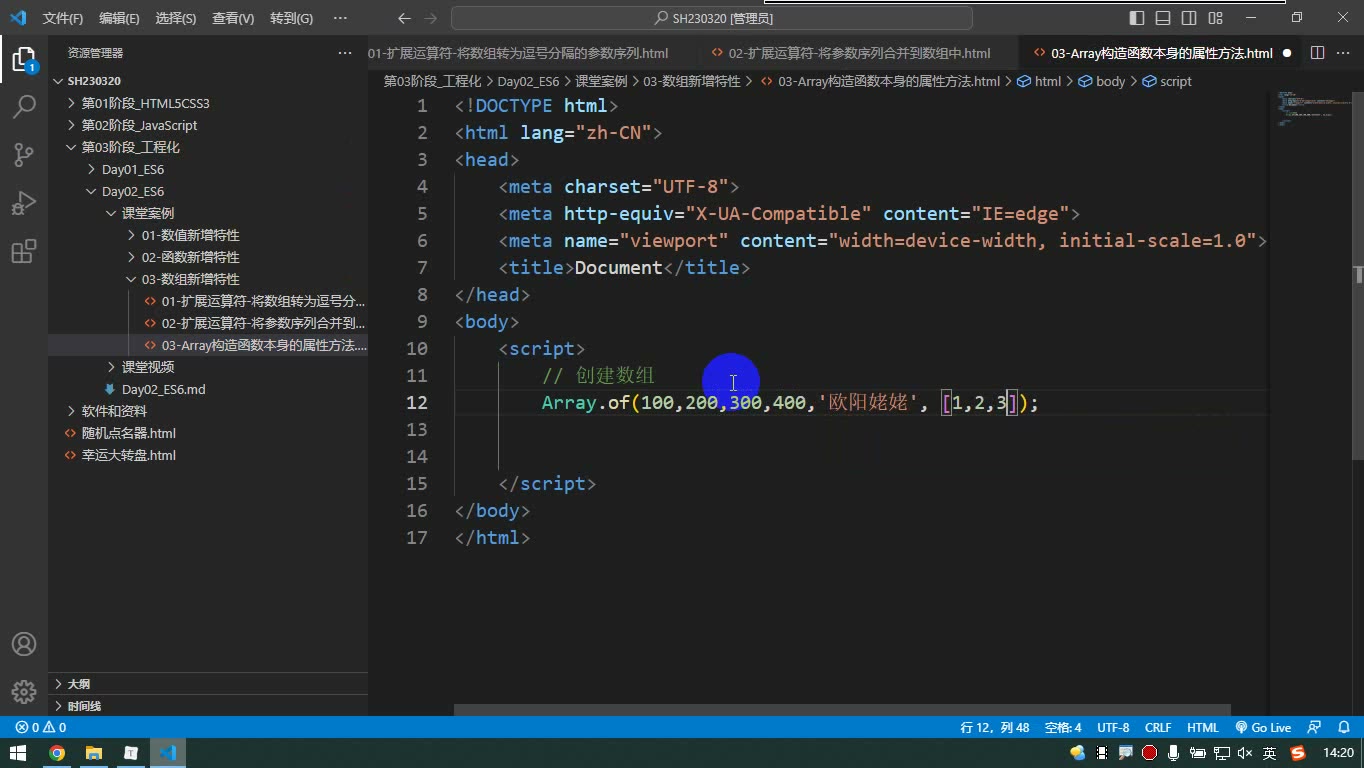Viewport: 1364px width, 768px height.
Task: Open the Extensions view
Action: point(23,251)
